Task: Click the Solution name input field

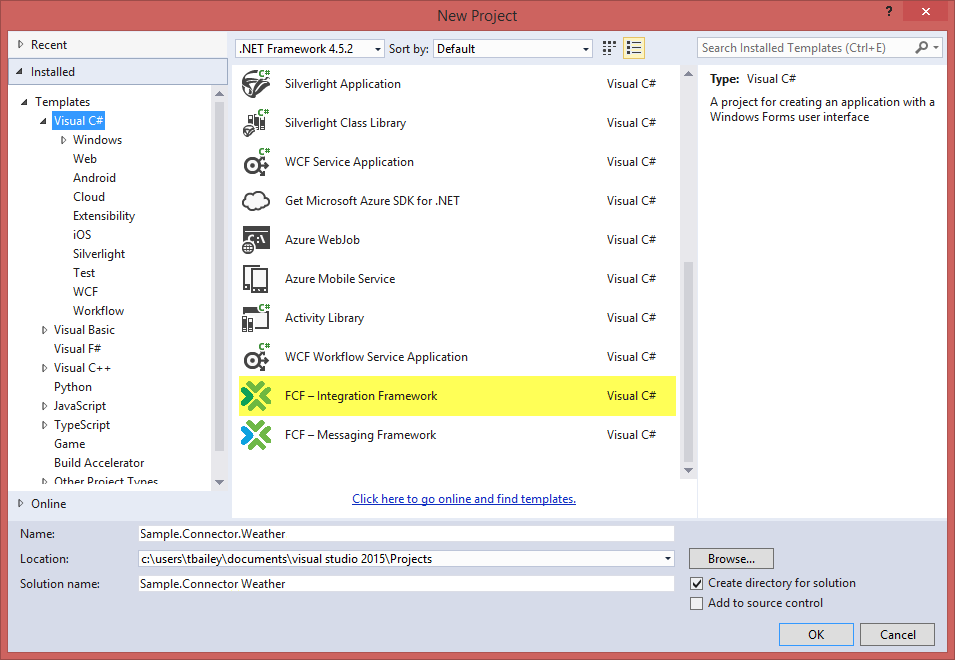Action: [x=406, y=584]
